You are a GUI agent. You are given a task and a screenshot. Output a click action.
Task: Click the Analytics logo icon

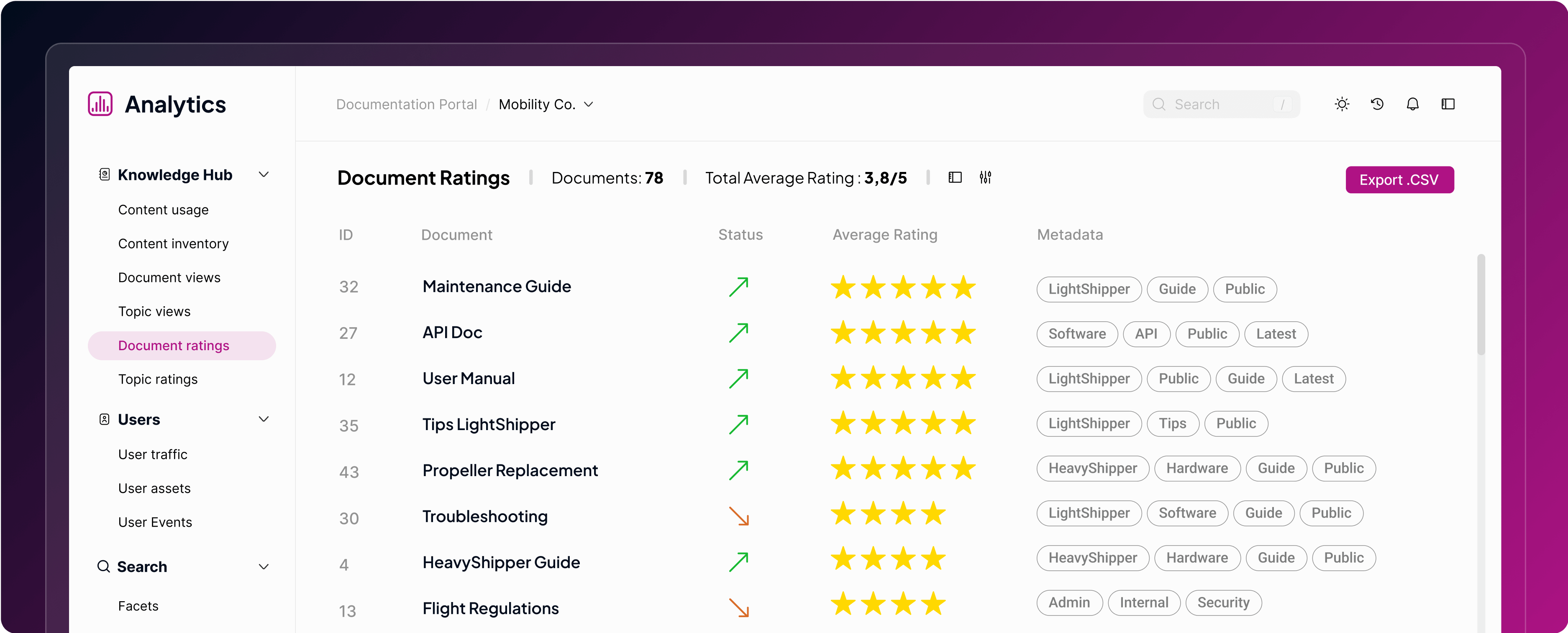(x=100, y=104)
